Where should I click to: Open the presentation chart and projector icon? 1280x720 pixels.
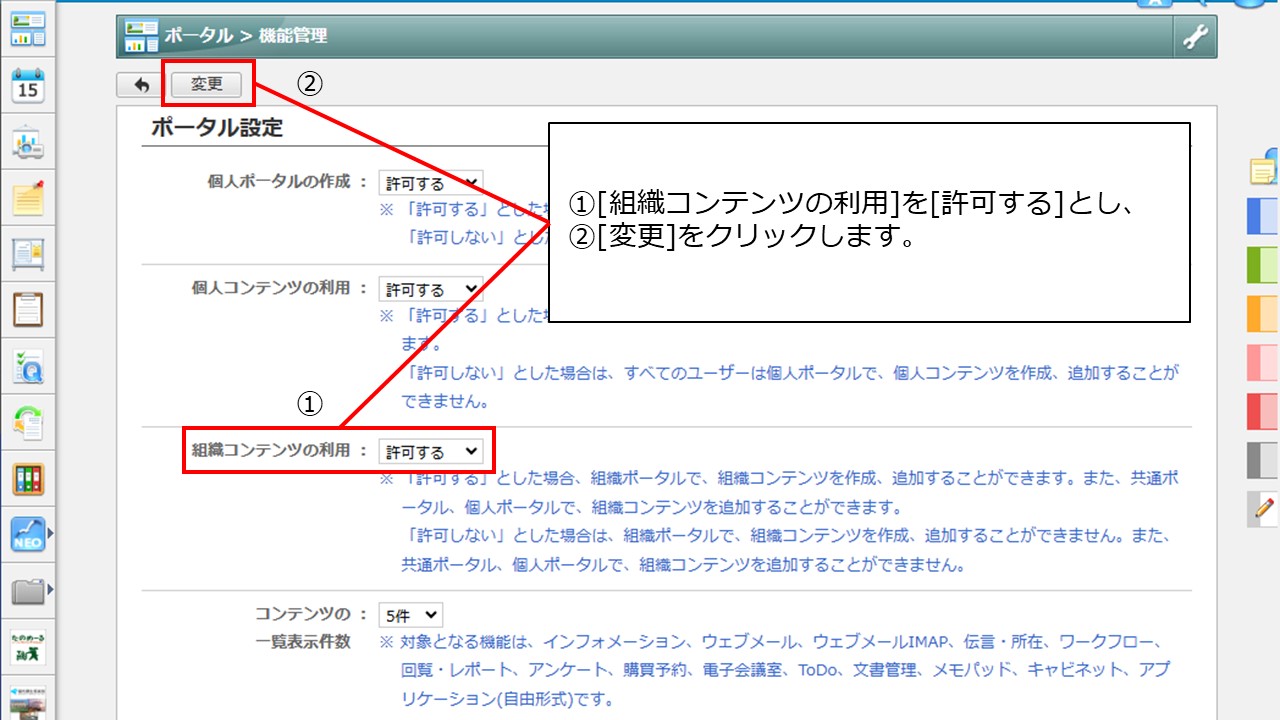coord(28,142)
